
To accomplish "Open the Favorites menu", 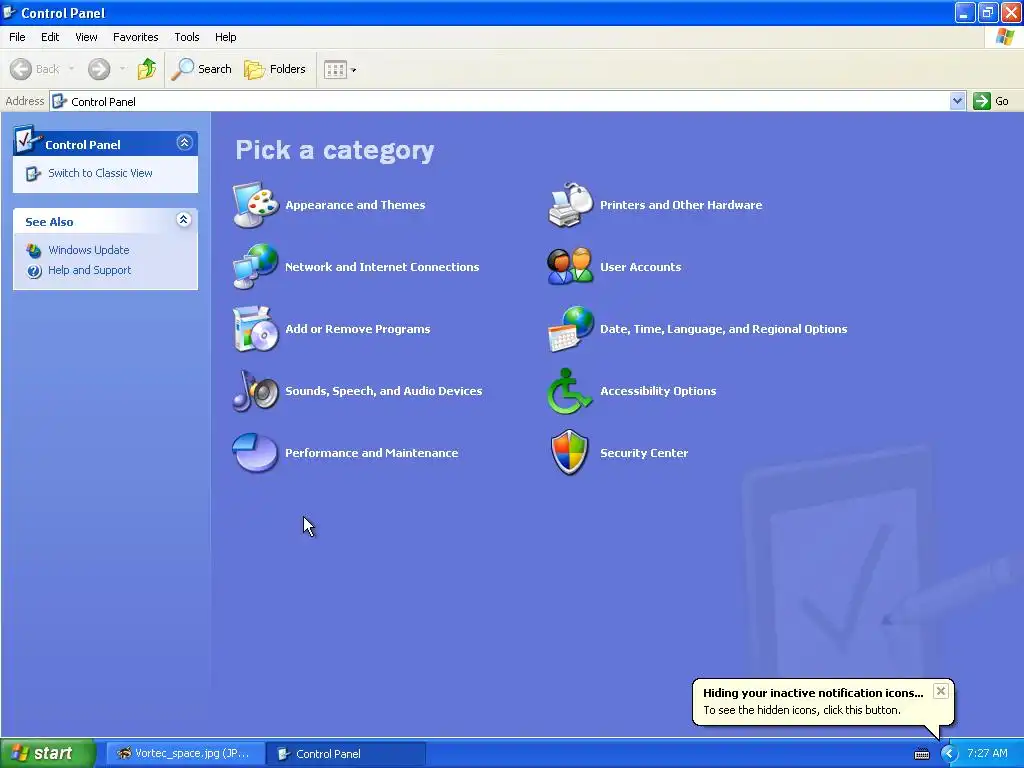I will [136, 37].
